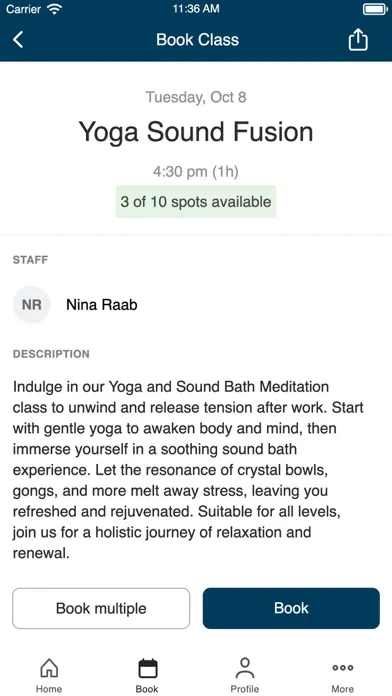
Task: Tap the Yoga Sound Fusion title
Action: [196, 132]
